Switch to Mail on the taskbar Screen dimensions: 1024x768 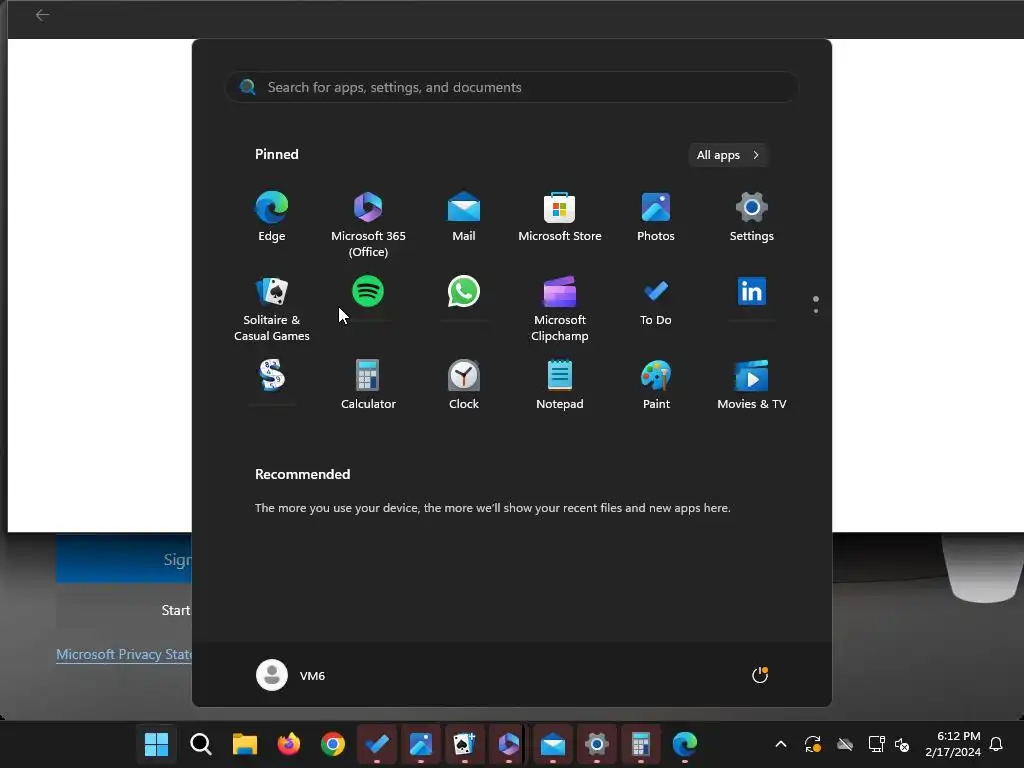552,744
